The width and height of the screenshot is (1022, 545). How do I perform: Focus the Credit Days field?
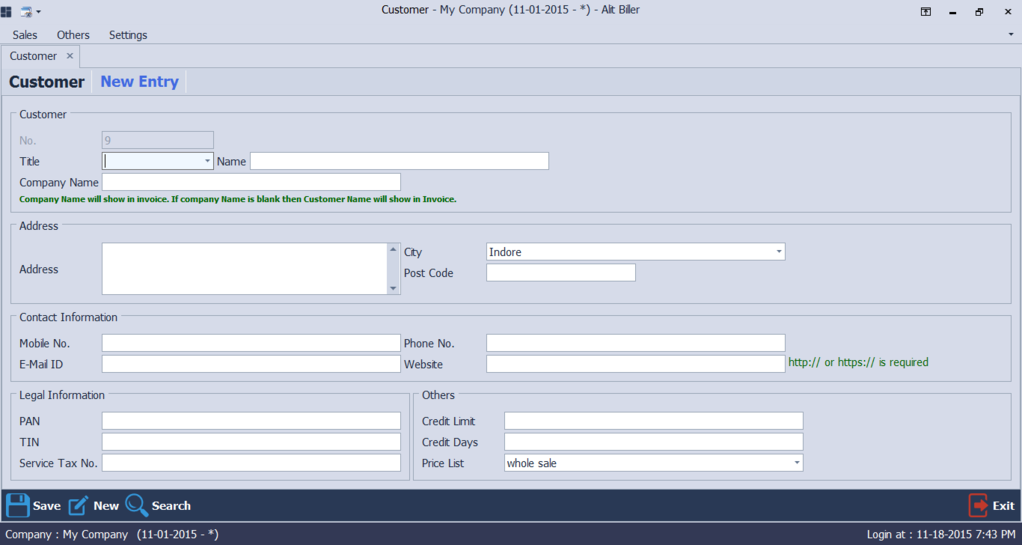654,442
